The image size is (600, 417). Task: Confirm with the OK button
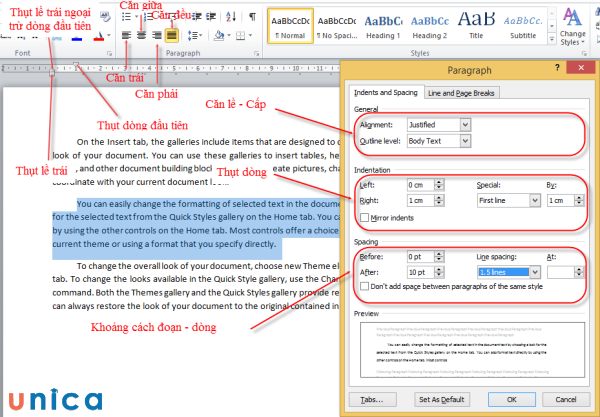[512, 400]
